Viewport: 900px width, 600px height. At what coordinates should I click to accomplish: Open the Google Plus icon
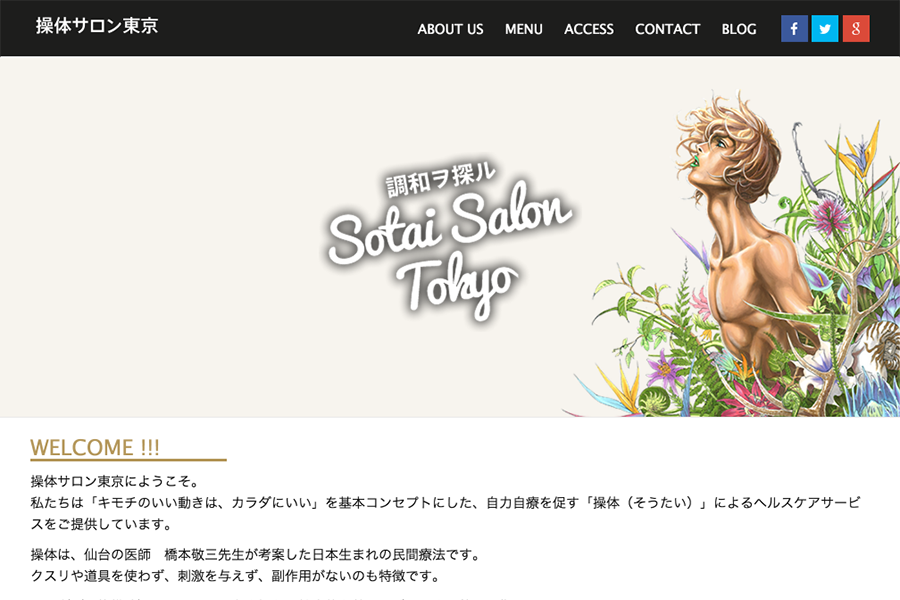pos(856,29)
